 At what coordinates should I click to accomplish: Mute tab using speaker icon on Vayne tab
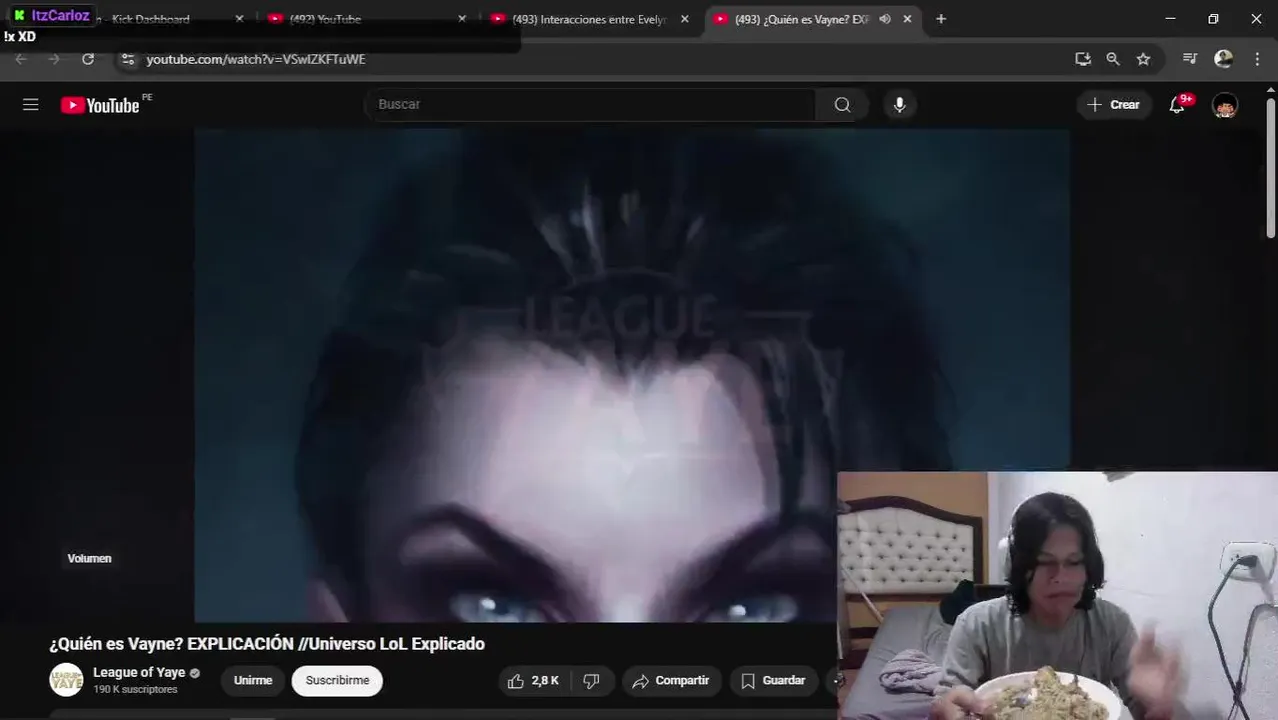(885, 19)
